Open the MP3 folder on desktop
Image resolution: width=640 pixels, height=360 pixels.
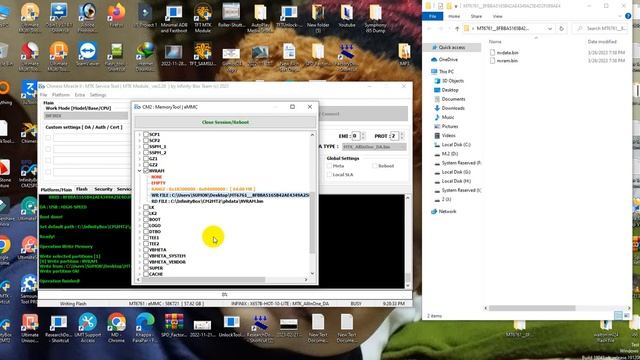404,55
